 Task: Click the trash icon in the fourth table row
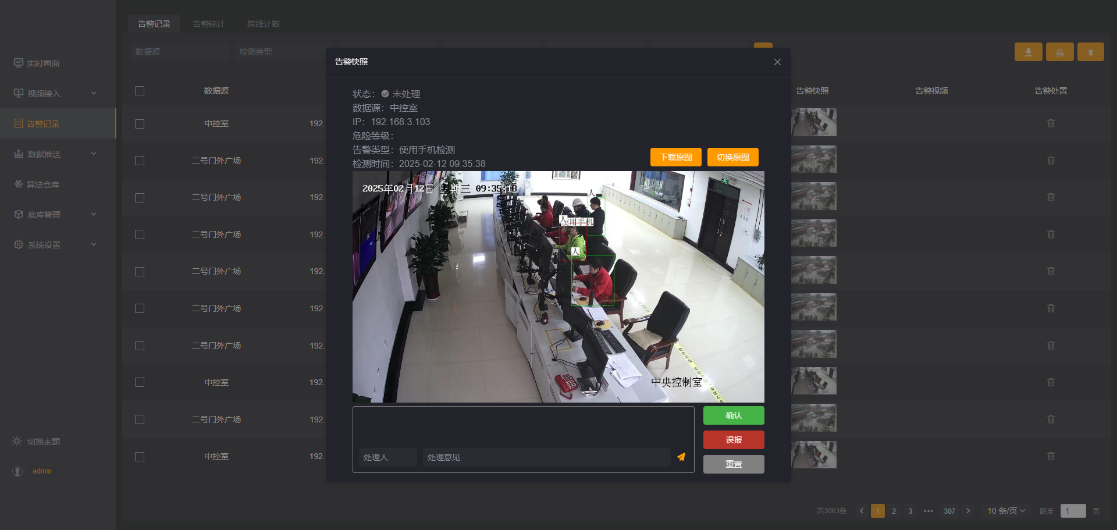click(x=1051, y=234)
